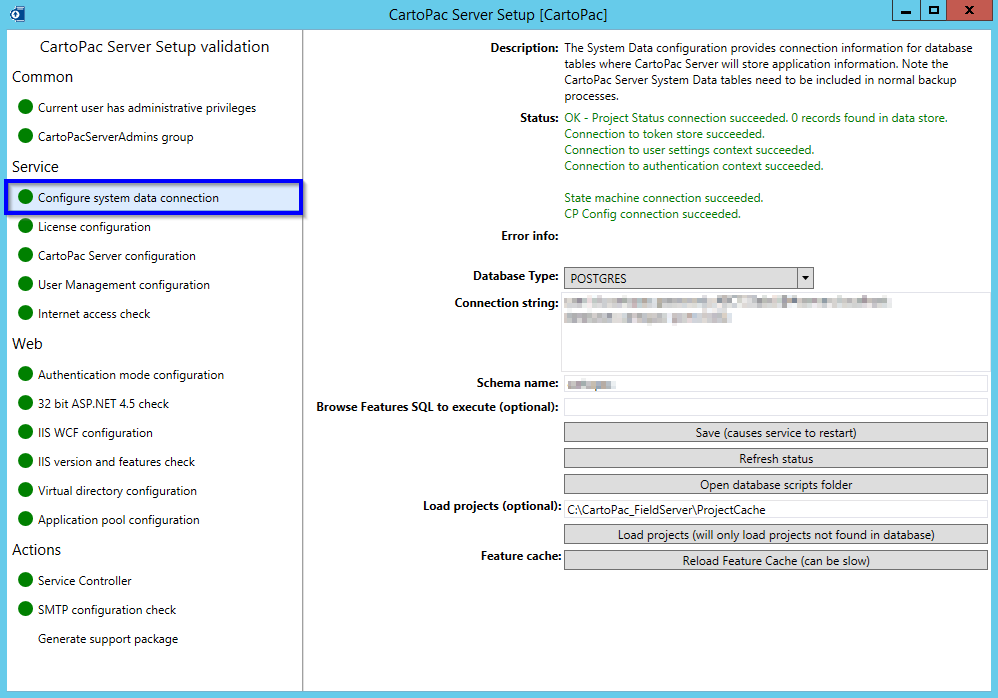Select SMTP configuration check item
This screenshot has width=998, height=698.
pyautogui.click(x=107, y=610)
